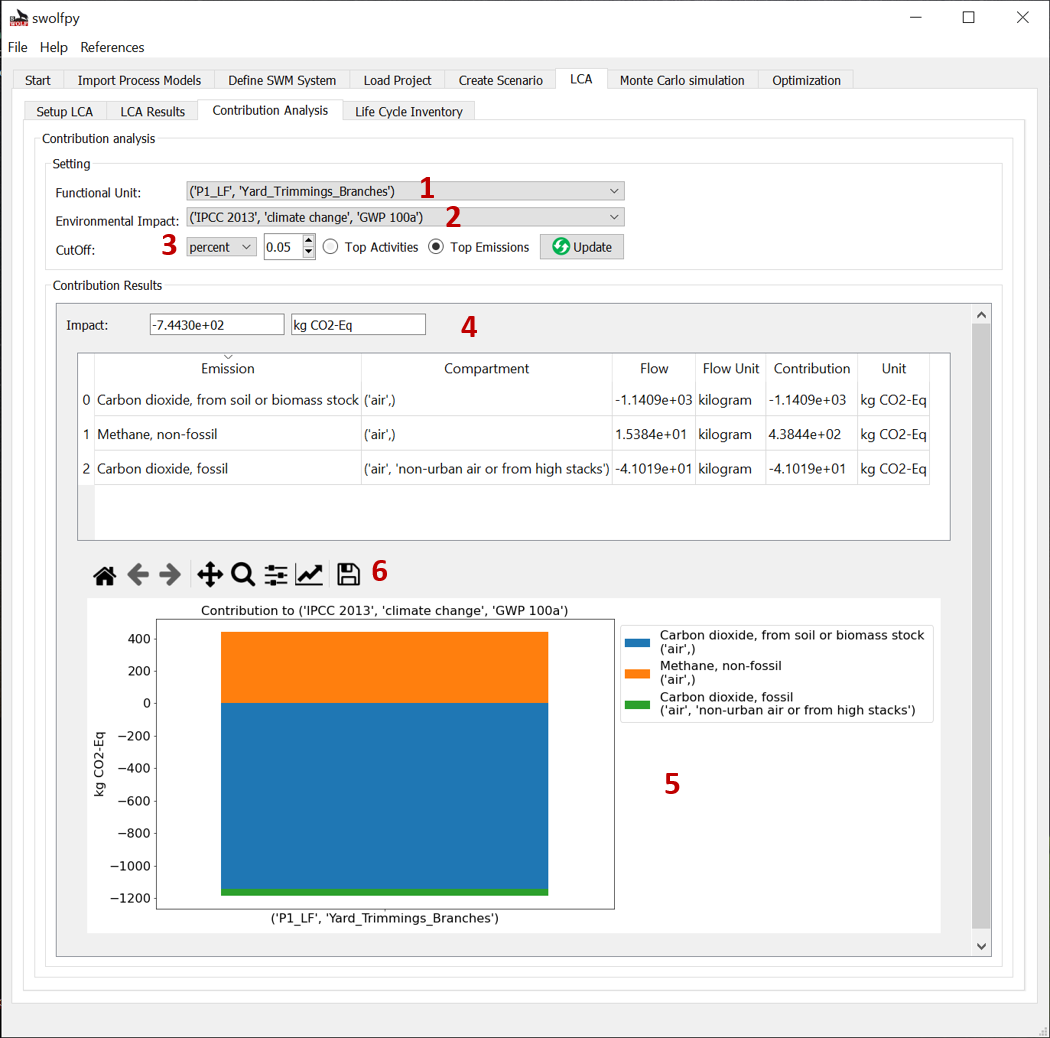The height and width of the screenshot is (1038, 1050).
Task: Click the orange Methane bar segment in chart
Action: coord(384,667)
